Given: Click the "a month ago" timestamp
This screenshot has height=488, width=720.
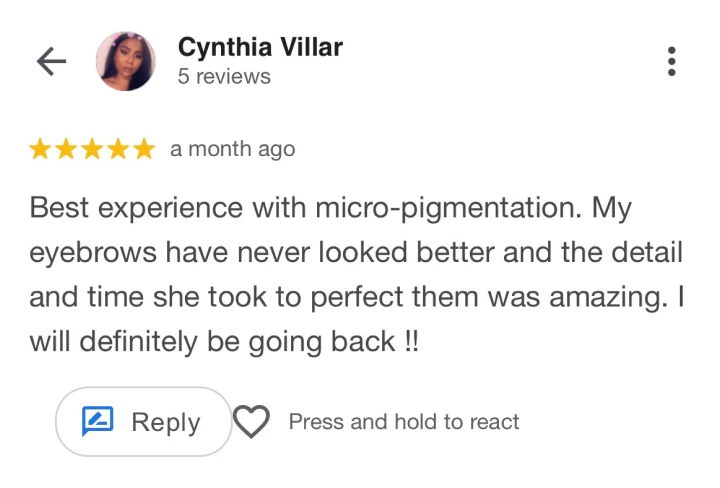Looking at the screenshot, I should (232, 150).
